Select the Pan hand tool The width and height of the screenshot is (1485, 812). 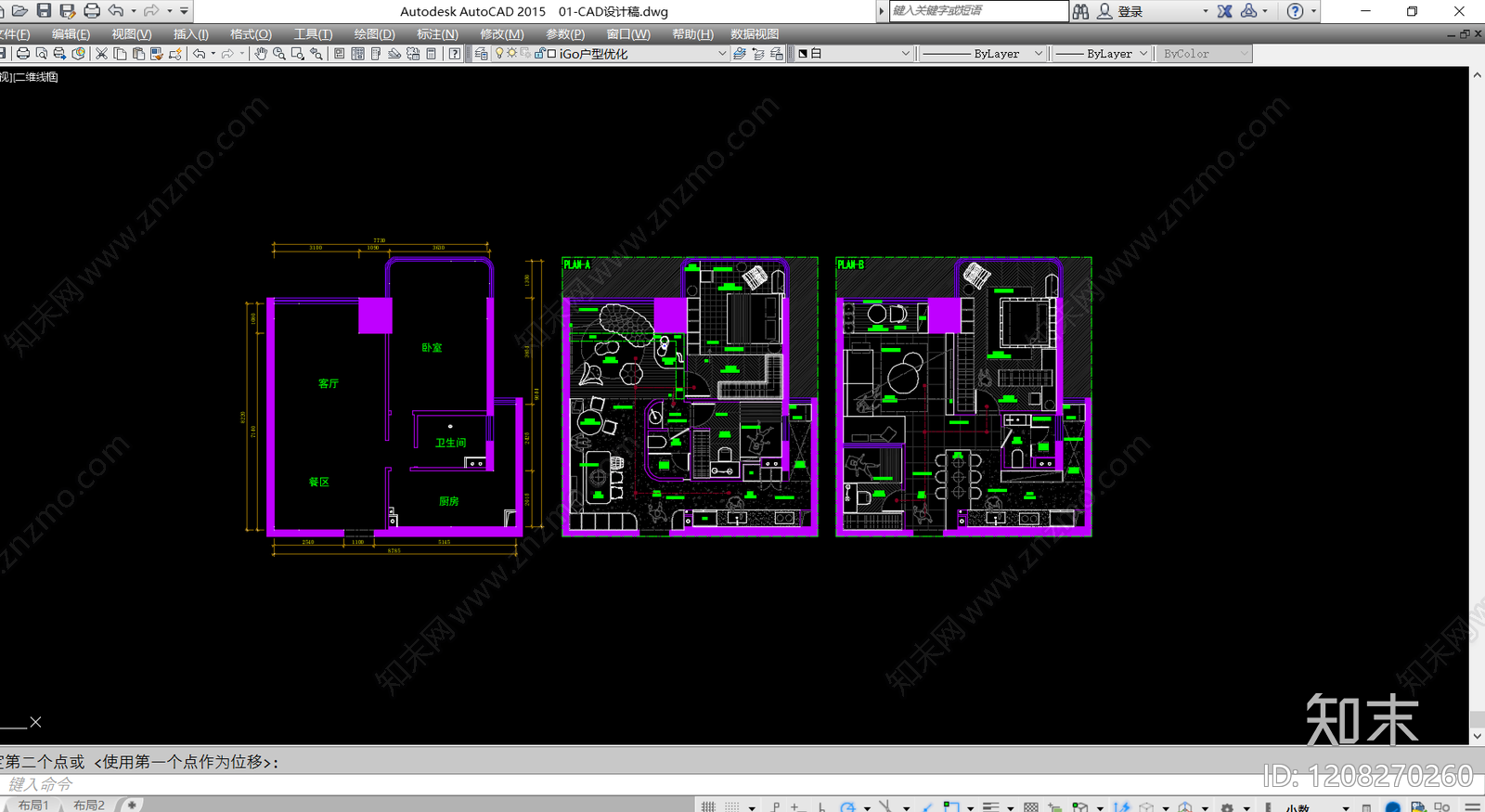pos(261,54)
